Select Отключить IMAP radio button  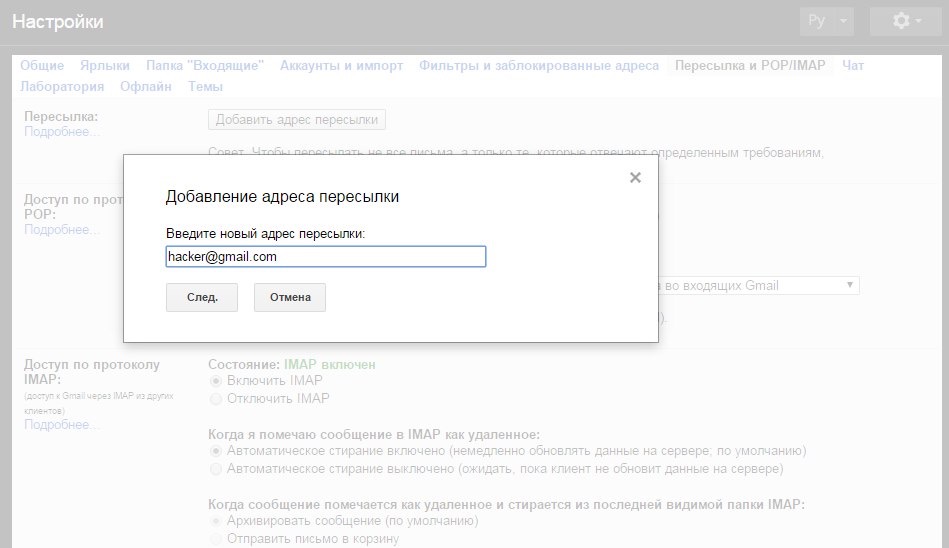(215, 399)
